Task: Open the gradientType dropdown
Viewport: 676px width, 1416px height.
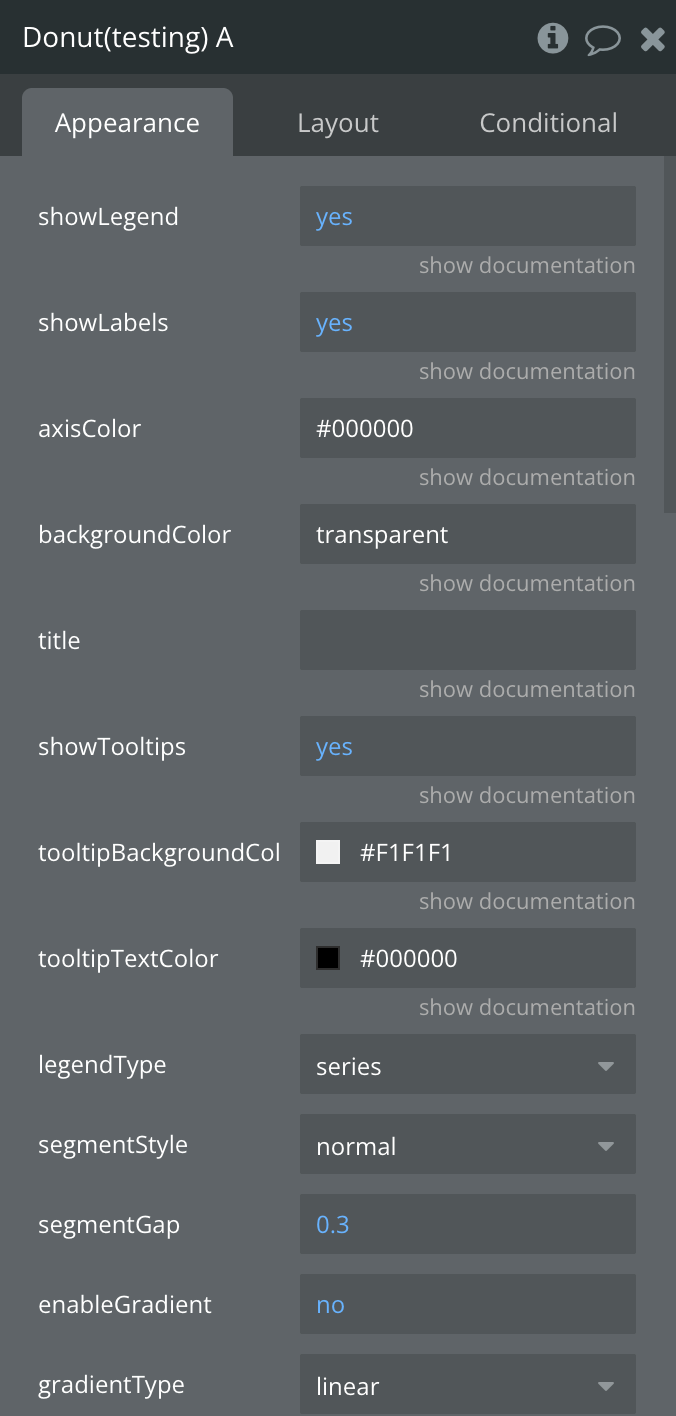Action: 467,1386
